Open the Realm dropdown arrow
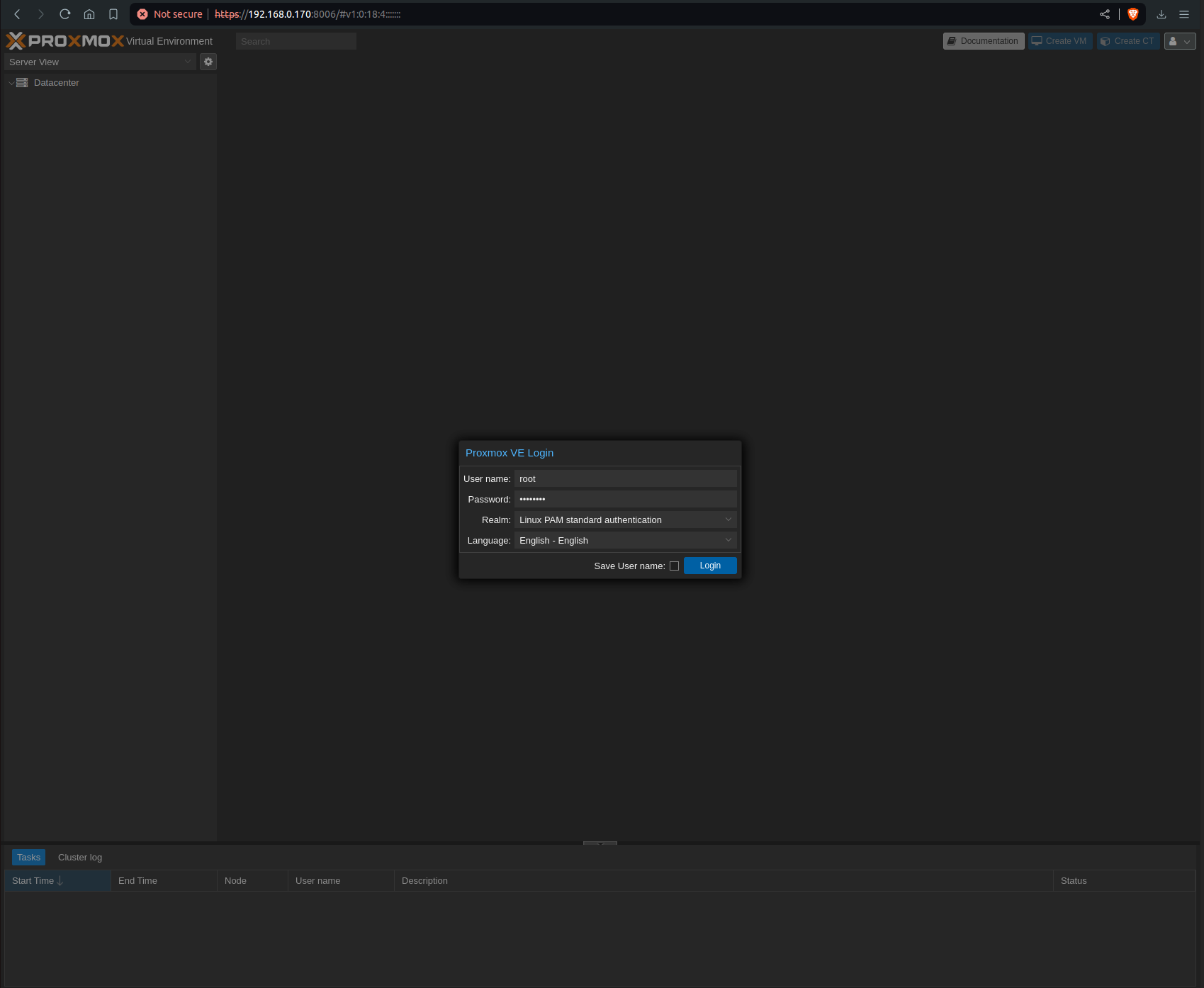 [x=728, y=520]
